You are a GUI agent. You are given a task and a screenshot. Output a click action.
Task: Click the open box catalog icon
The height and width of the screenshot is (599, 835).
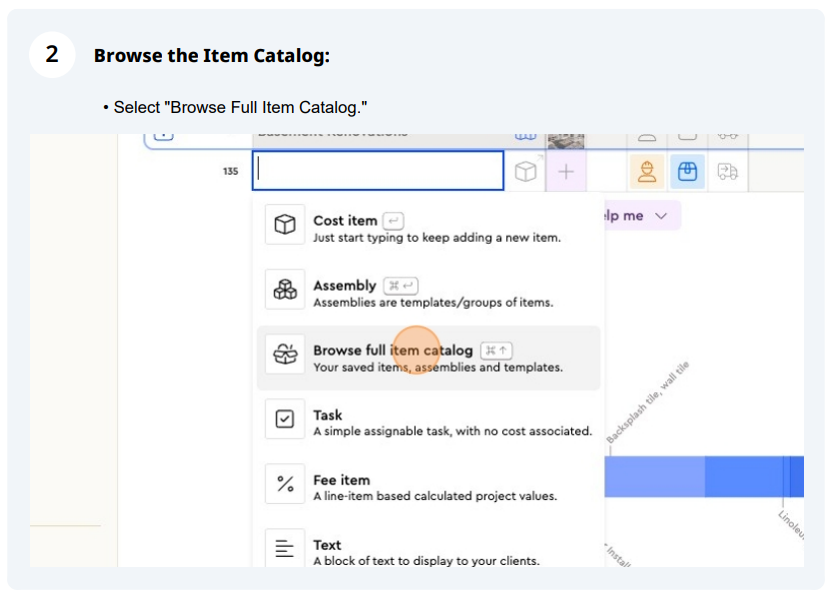[285, 354]
